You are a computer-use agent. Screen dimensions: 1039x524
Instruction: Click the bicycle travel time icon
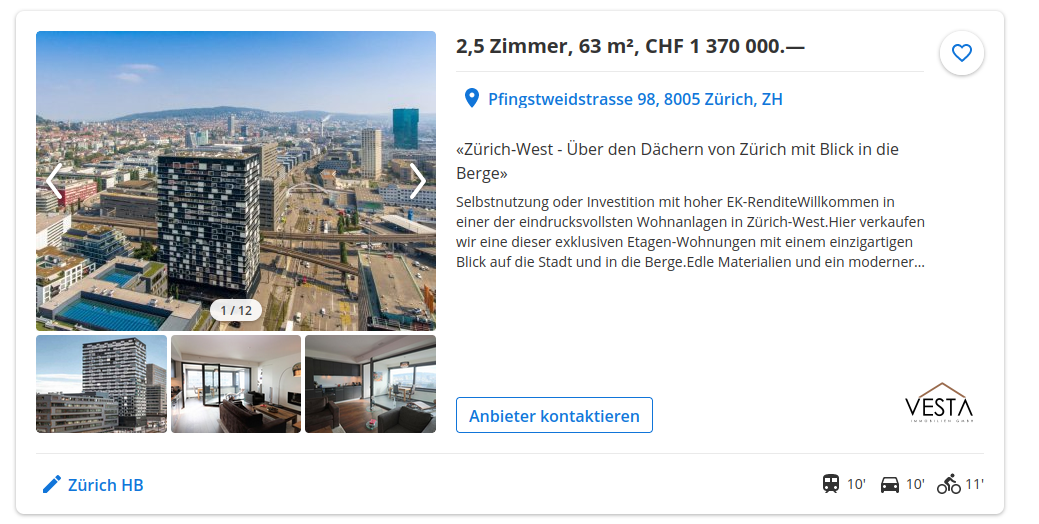pos(948,484)
